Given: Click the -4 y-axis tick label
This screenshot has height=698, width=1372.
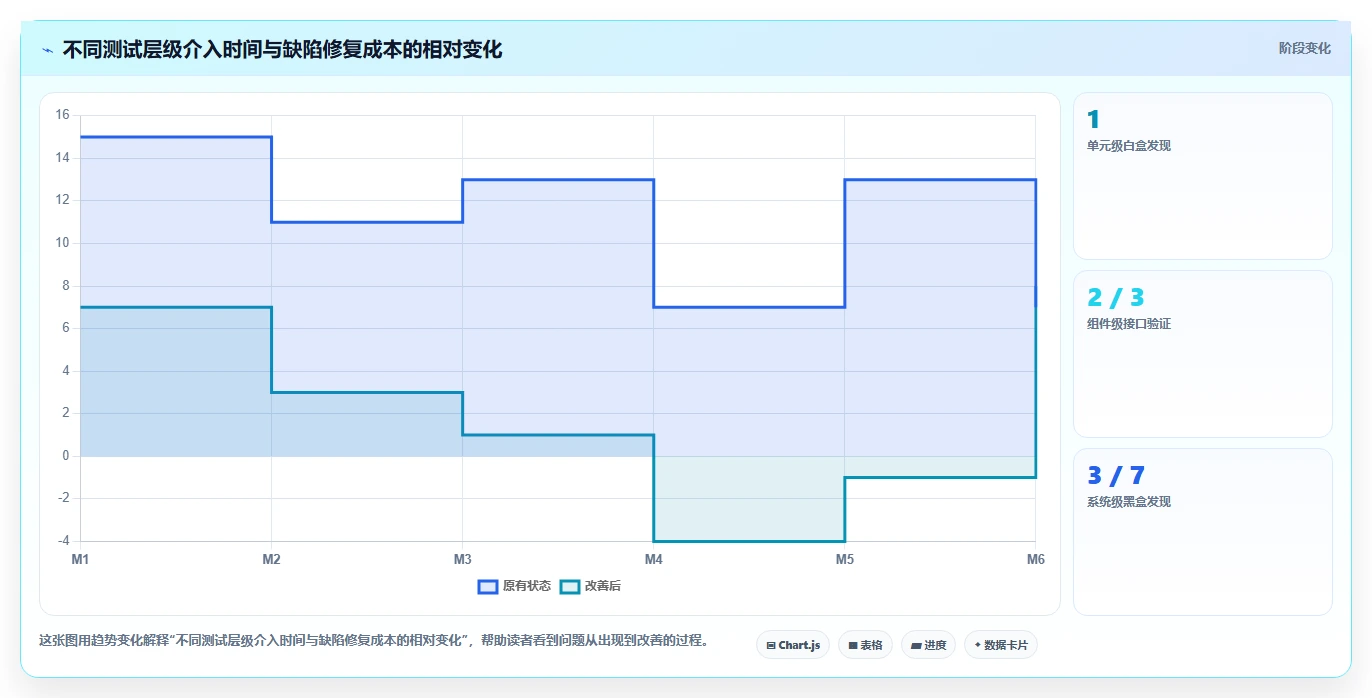Looking at the screenshot, I should click(x=62, y=541).
